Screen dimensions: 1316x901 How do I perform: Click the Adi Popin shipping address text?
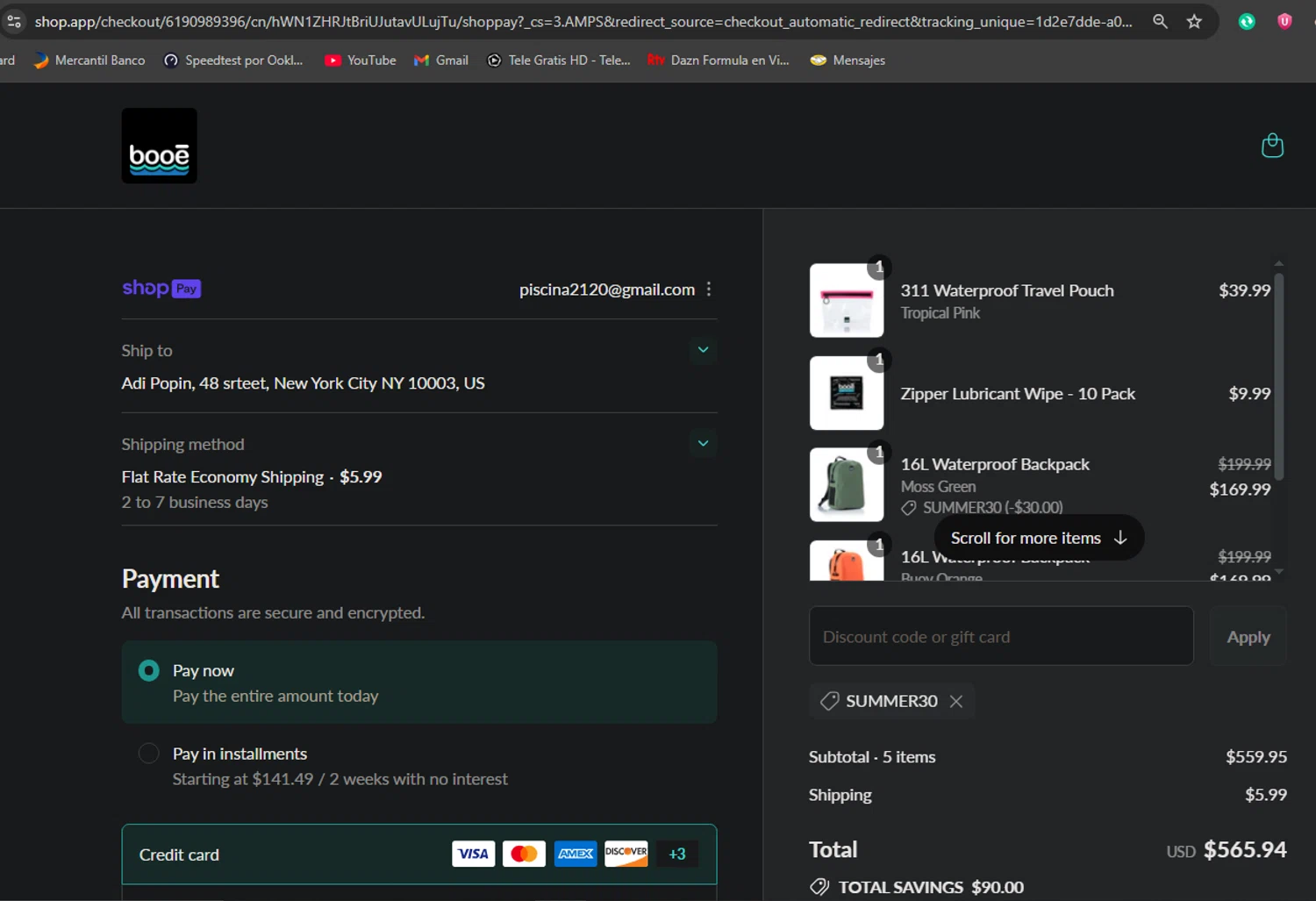[x=304, y=383]
